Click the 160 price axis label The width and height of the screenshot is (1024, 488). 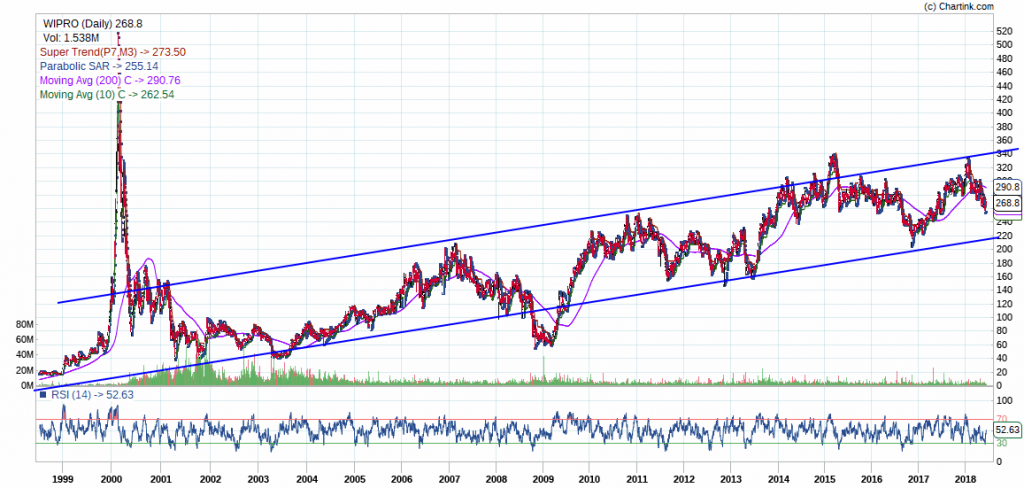(x=1003, y=276)
